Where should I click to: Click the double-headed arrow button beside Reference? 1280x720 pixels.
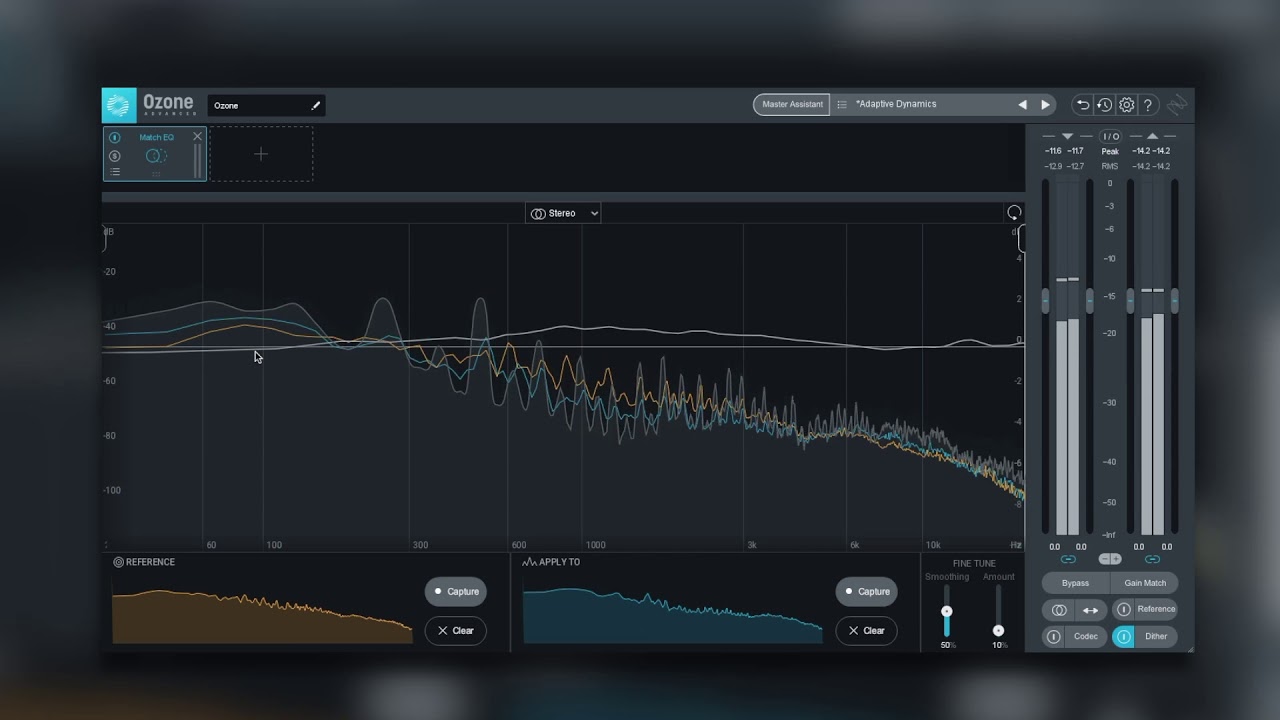point(1091,610)
